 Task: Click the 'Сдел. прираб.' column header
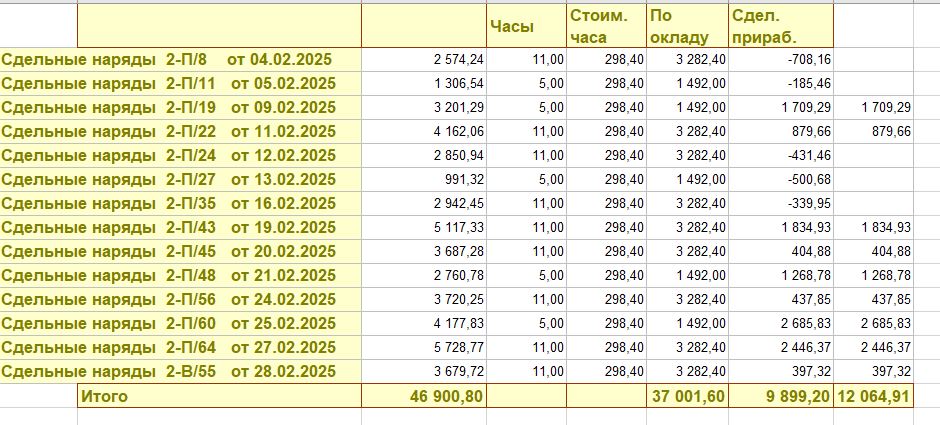pos(781,26)
